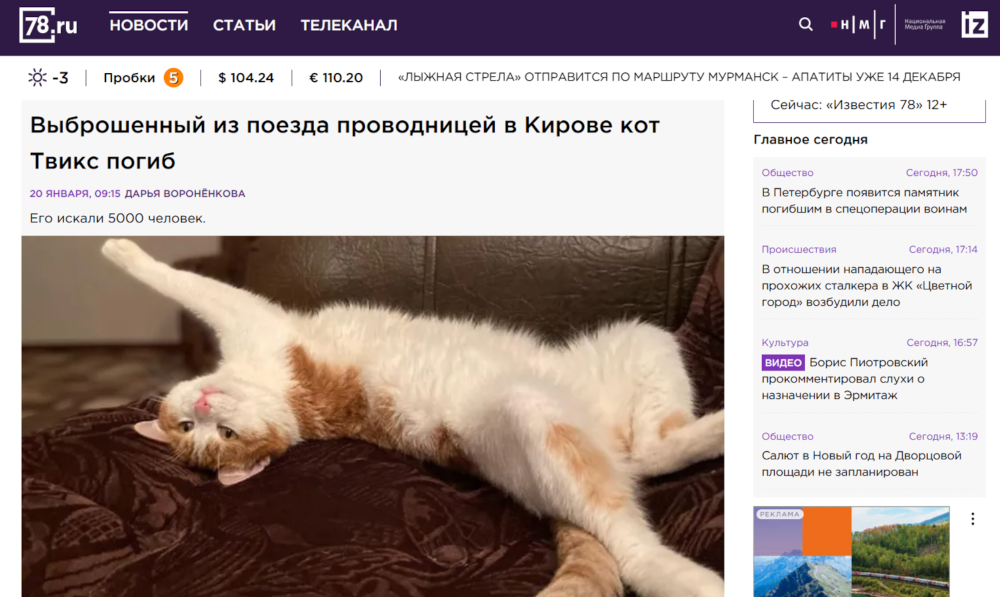1000x597 pixels.
Task: Click the advertisement mountain train banner
Action: (x=851, y=552)
